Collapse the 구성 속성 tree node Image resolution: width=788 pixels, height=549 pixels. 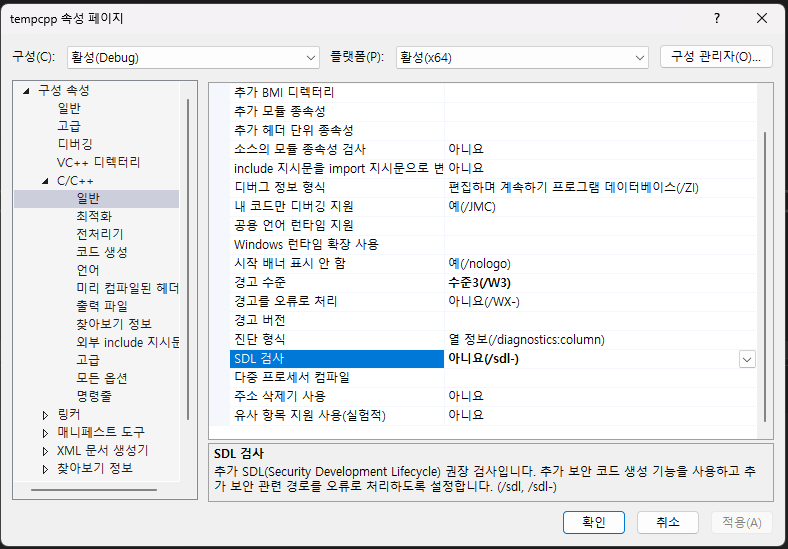point(26,91)
